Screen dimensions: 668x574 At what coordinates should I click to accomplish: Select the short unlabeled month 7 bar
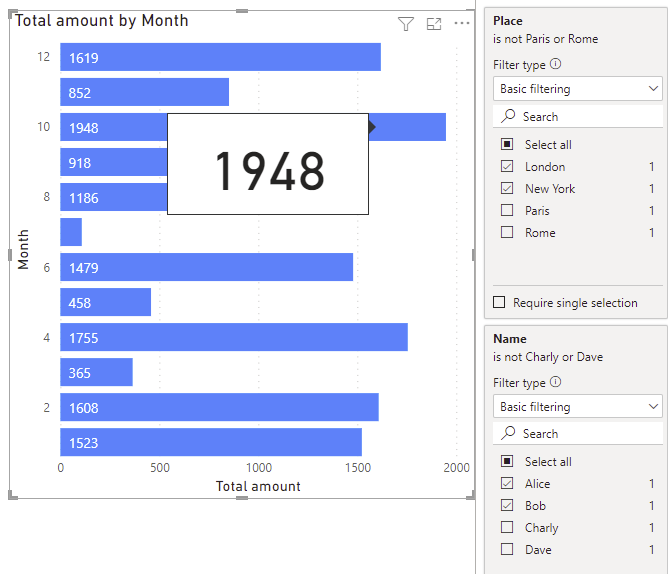[71, 232]
